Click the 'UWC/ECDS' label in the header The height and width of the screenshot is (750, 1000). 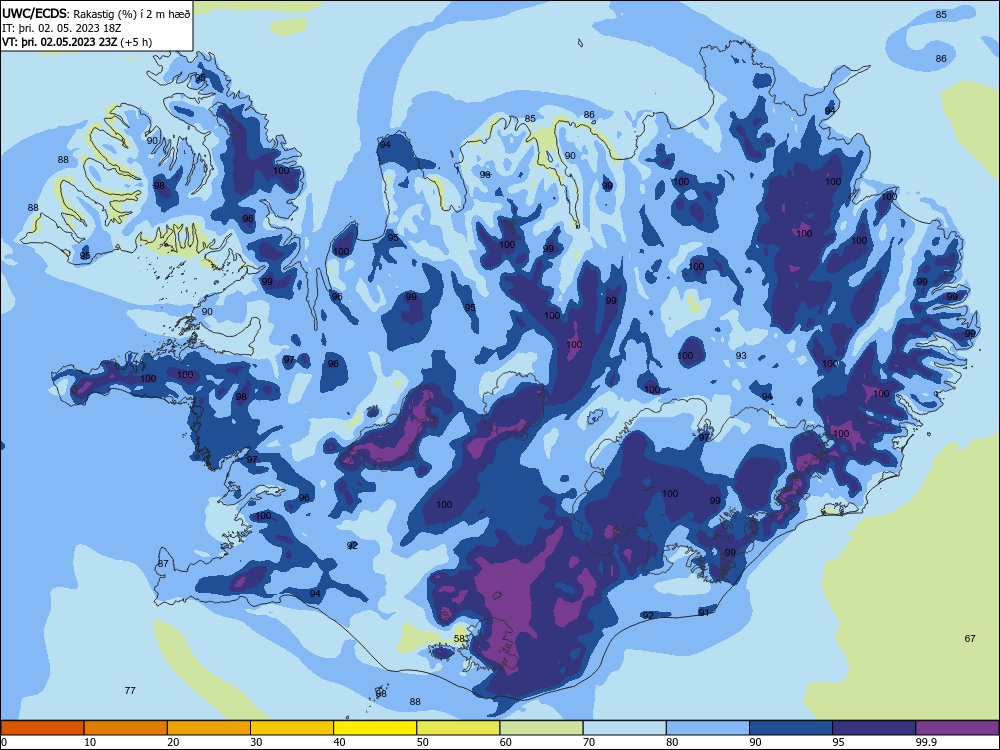click(x=34, y=14)
